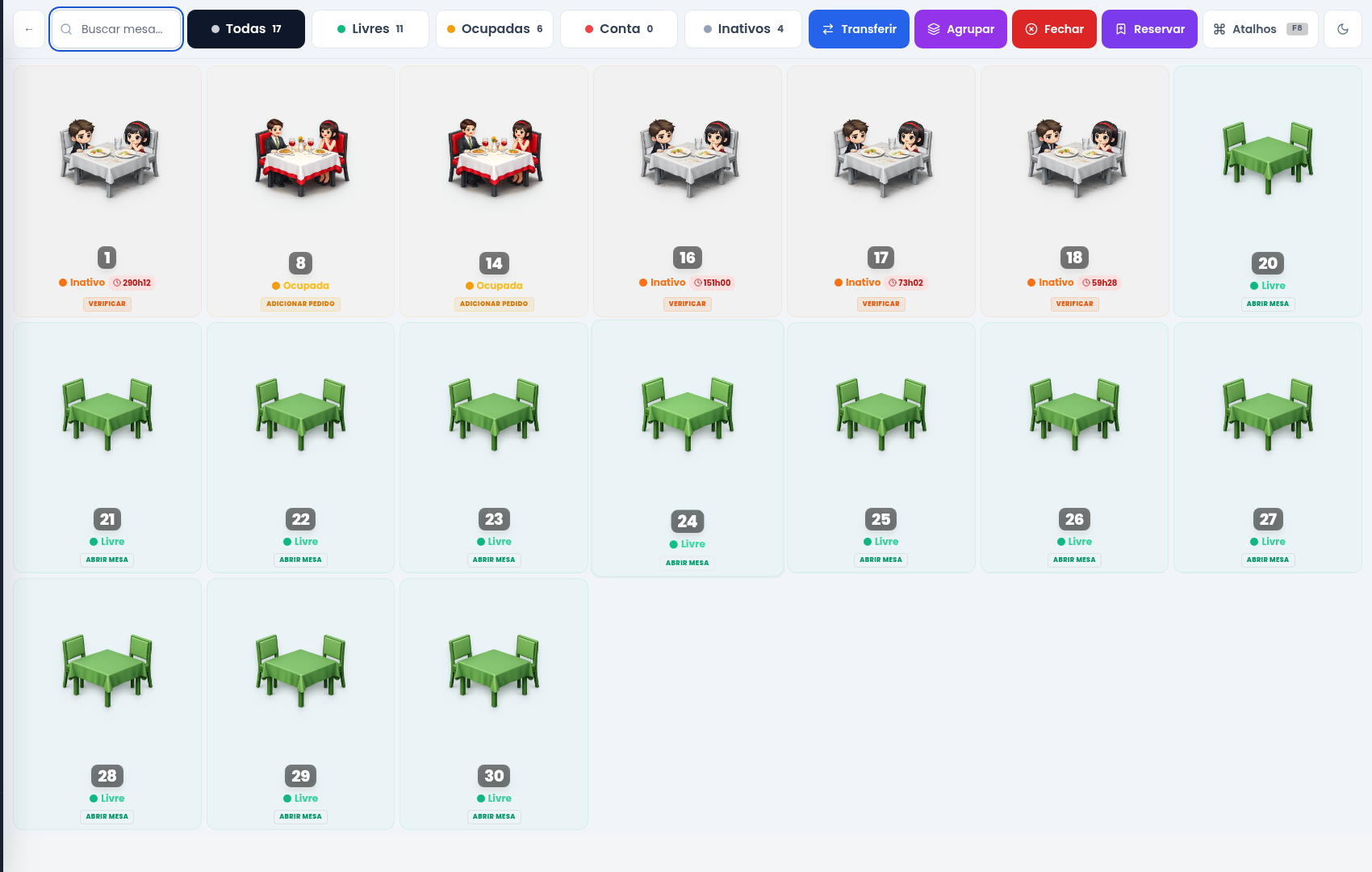This screenshot has height=872, width=1372.
Task: Click the 290h12 timer on table 1
Action: point(132,283)
